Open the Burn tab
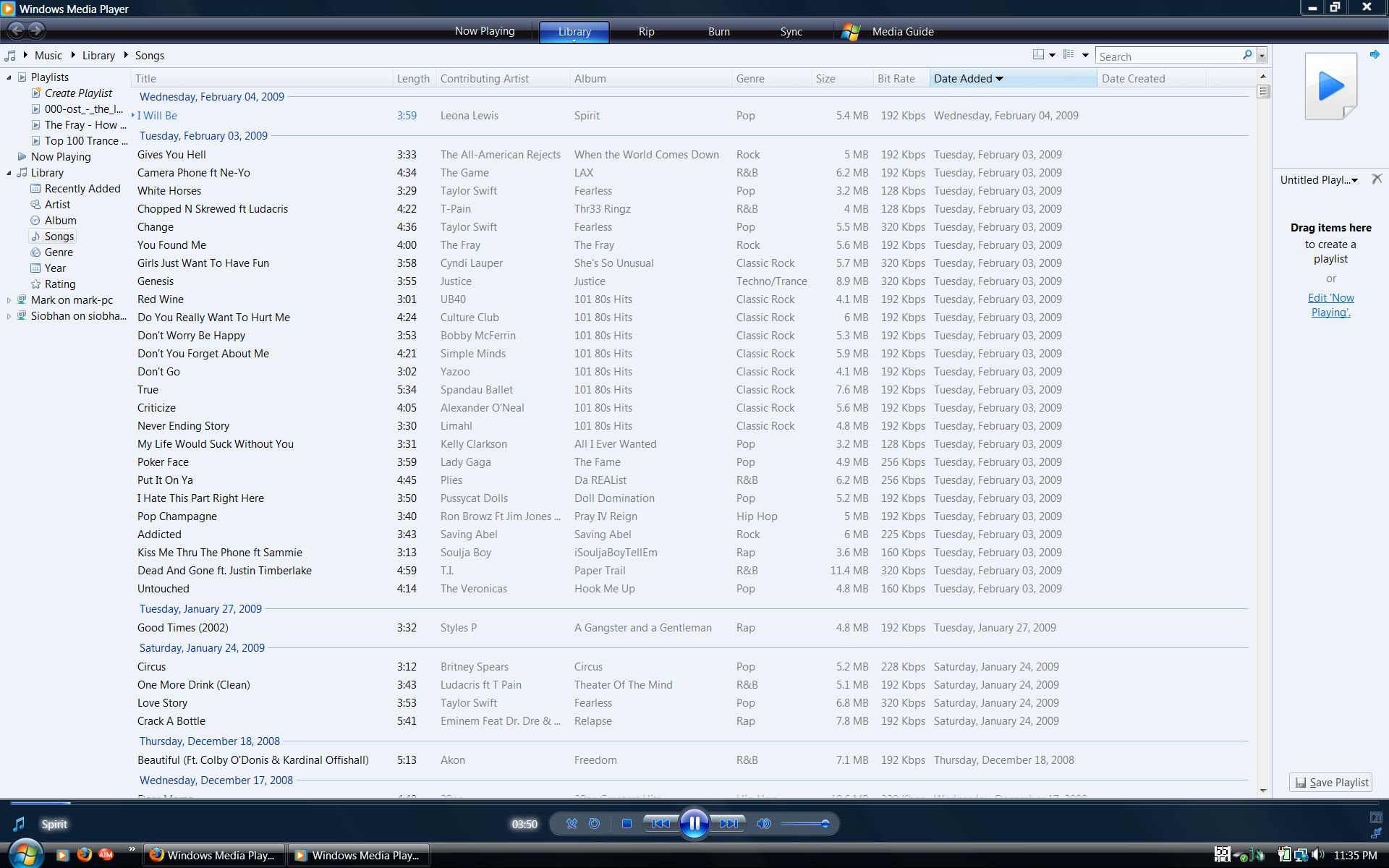The width and height of the screenshot is (1389, 868). [718, 31]
